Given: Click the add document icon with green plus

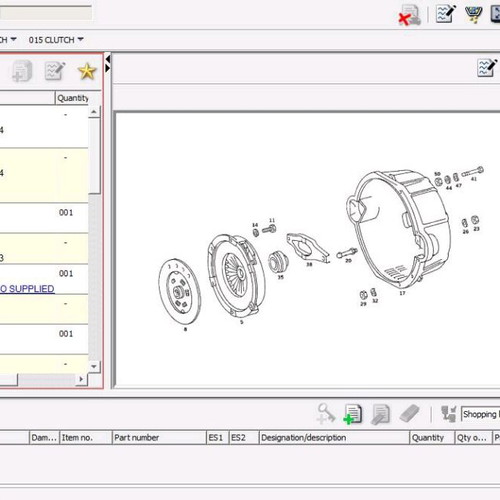Looking at the screenshot, I should coord(352,414).
